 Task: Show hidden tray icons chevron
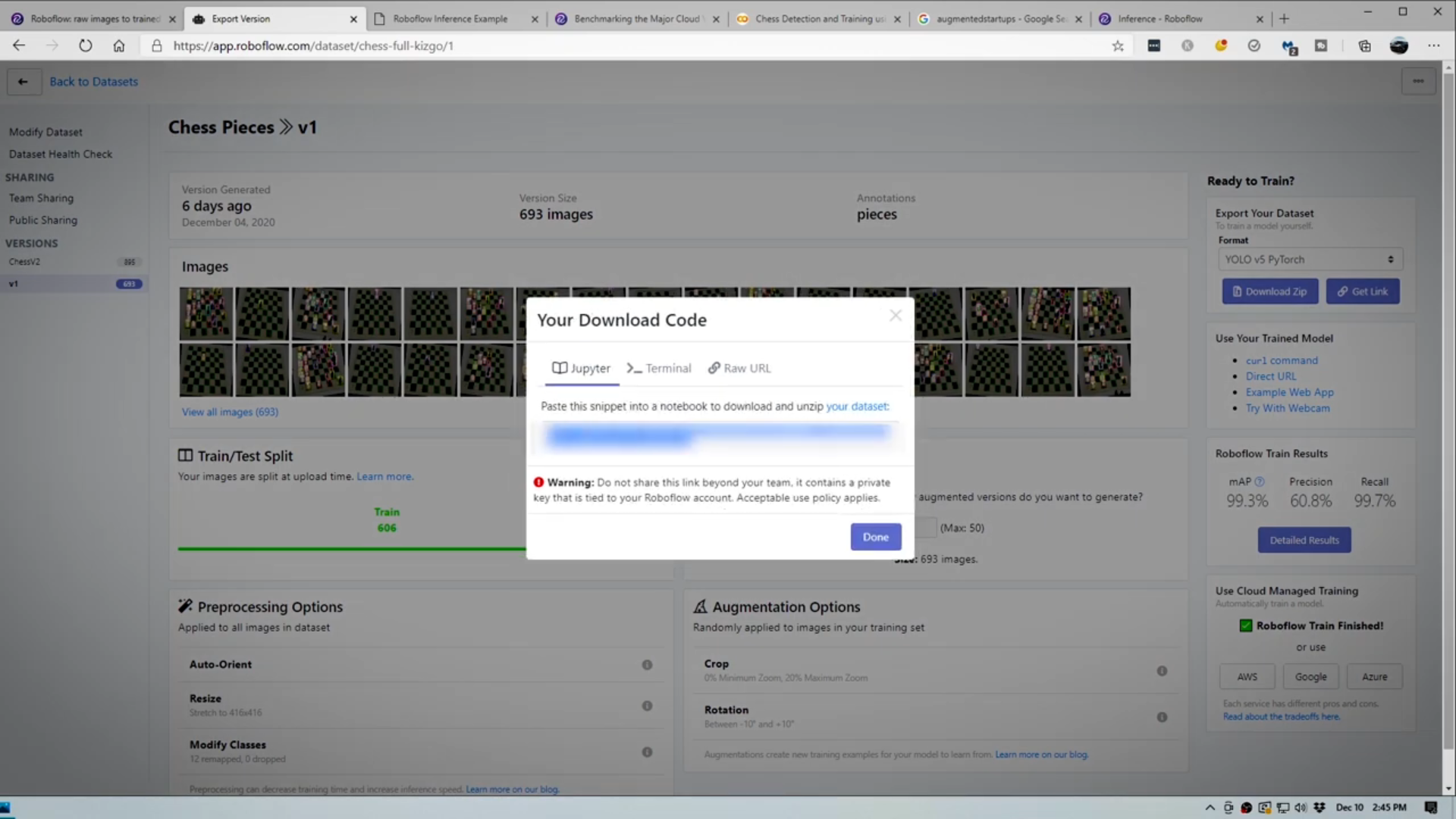[x=1210, y=808]
